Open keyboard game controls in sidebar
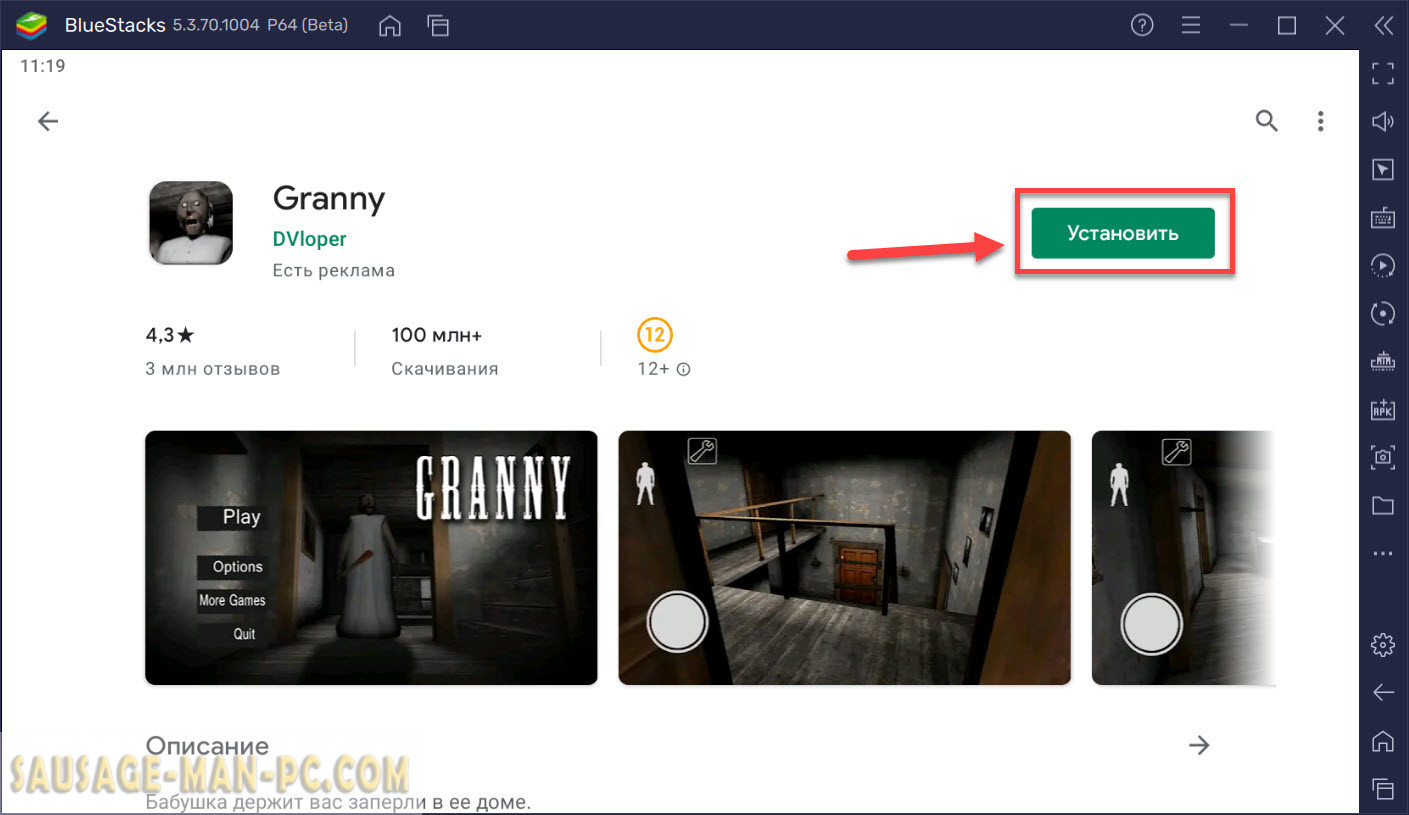Viewport: 1409px width, 815px height. tap(1383, 217)
